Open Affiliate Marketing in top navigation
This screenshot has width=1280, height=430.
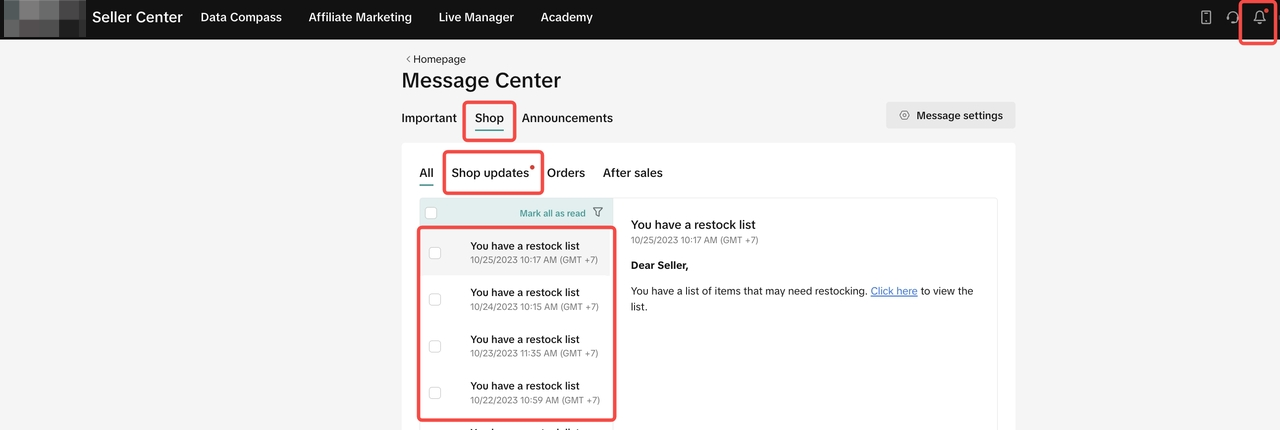pyautogui.click(x=360, y=17)
